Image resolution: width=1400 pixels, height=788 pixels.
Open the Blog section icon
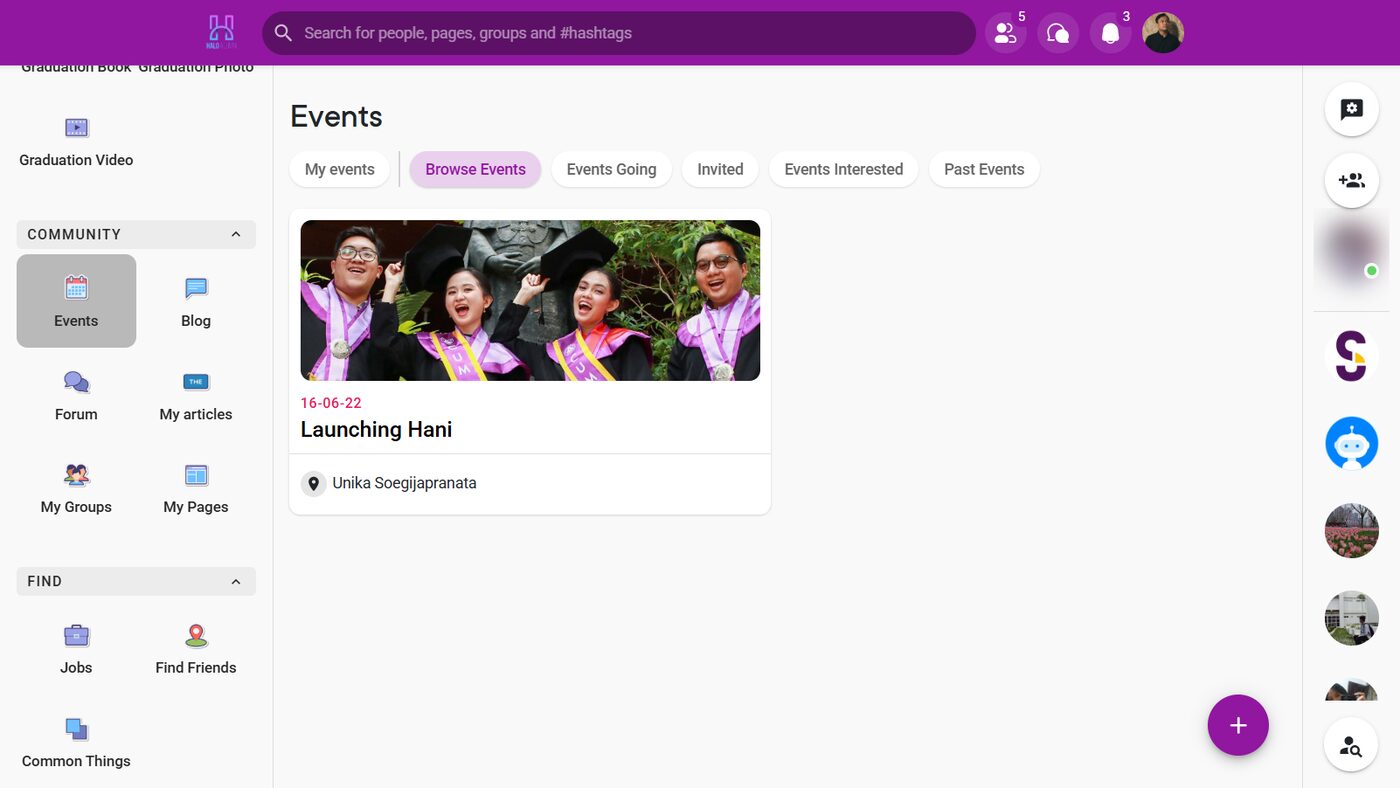pos(196,289)
